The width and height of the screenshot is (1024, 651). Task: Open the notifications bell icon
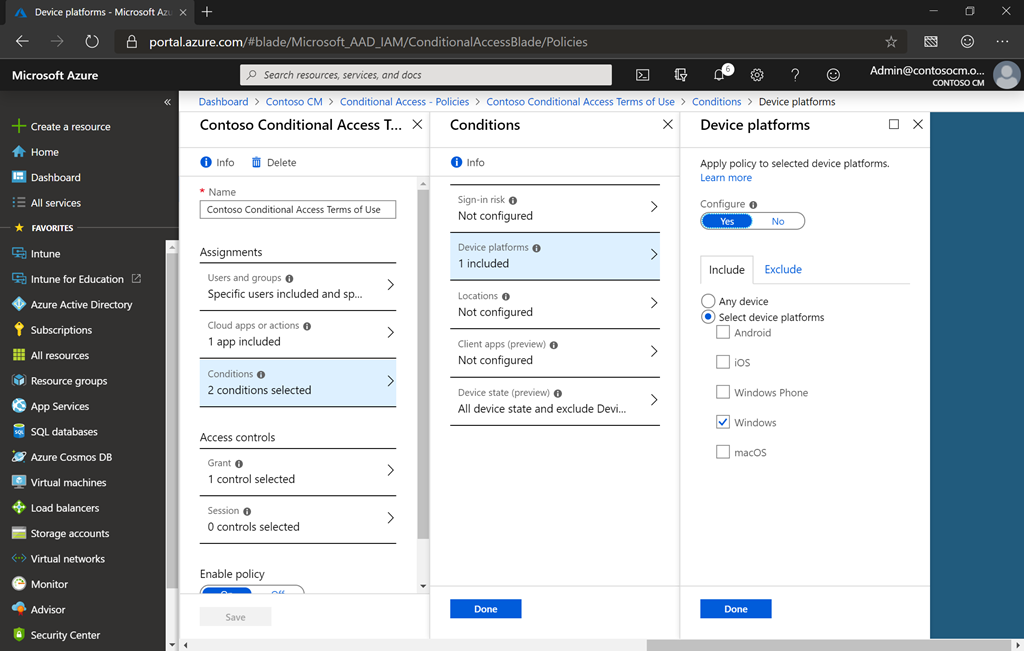pos(719,75)
